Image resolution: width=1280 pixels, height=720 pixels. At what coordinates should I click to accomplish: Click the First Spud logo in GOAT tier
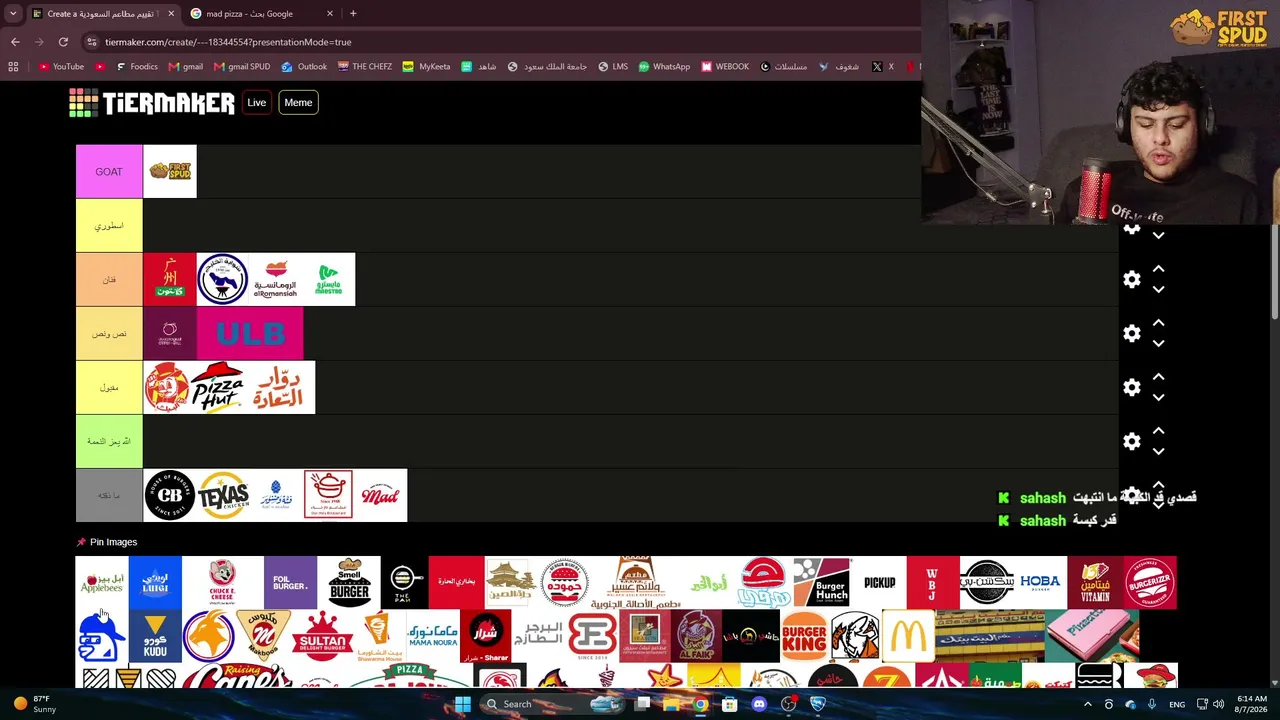170,171
